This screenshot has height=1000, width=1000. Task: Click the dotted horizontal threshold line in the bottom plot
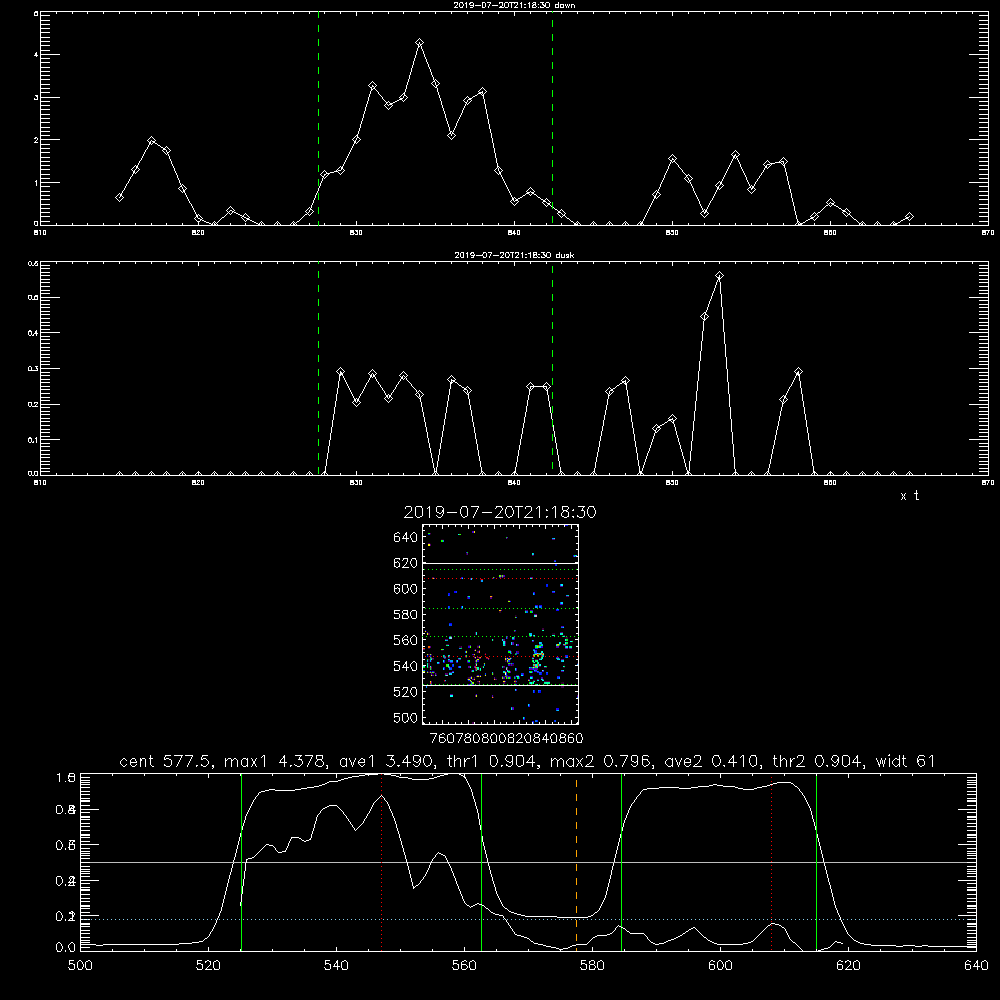529,920
